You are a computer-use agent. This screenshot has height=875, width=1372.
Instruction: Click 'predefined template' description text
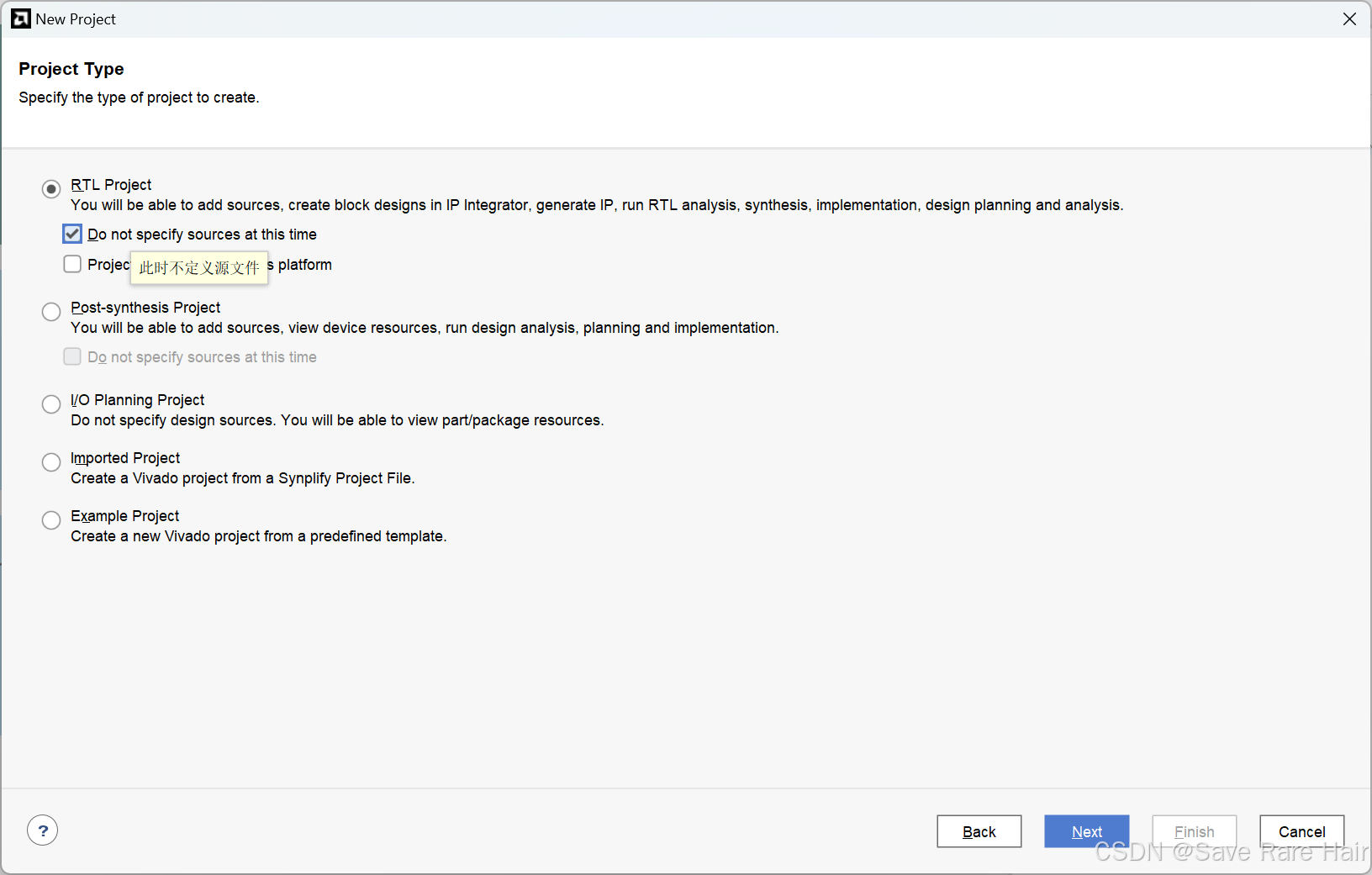pos(259,536)
